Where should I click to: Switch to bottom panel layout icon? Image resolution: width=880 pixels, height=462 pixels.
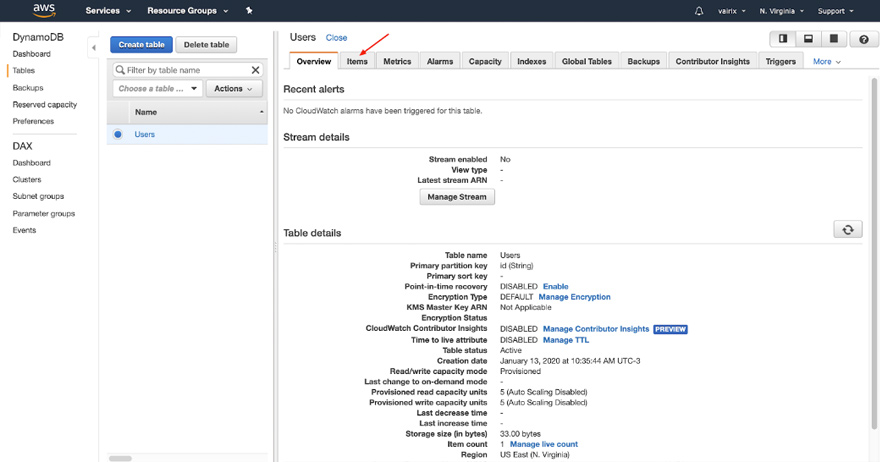(x=808, y=39)
